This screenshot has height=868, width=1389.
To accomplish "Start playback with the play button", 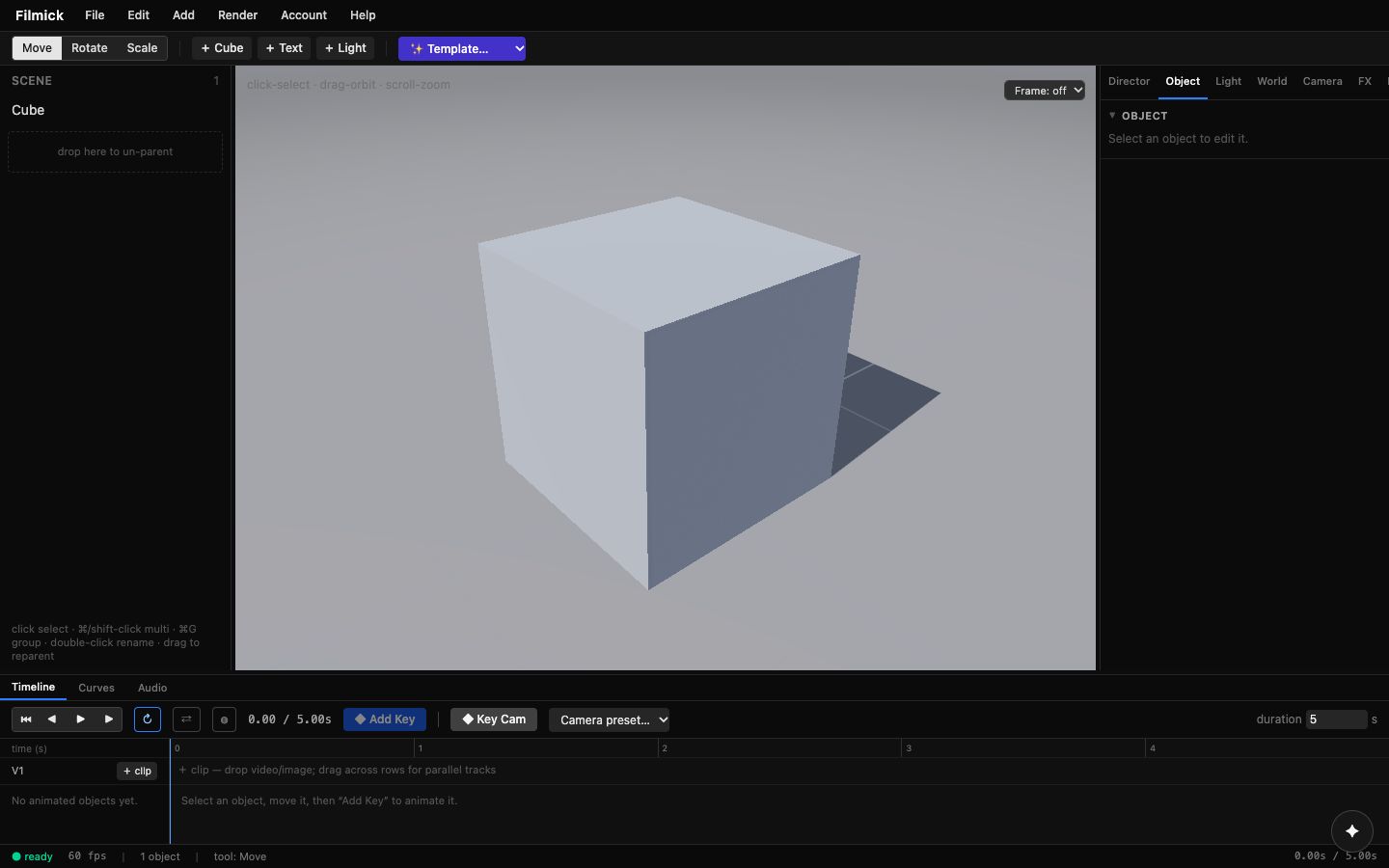I will 81,719.
